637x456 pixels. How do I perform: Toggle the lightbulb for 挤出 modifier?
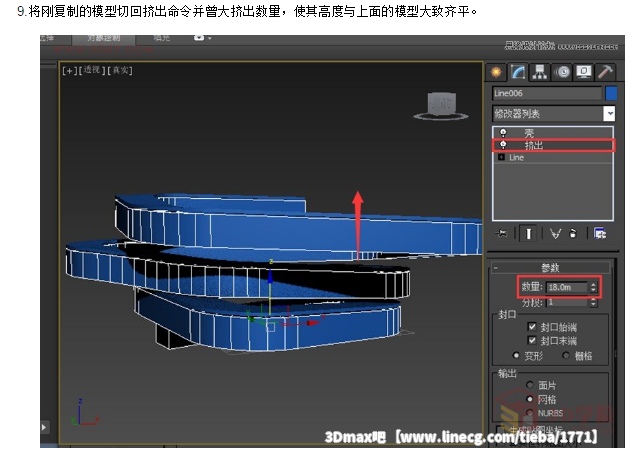click(x=503, y=145)
